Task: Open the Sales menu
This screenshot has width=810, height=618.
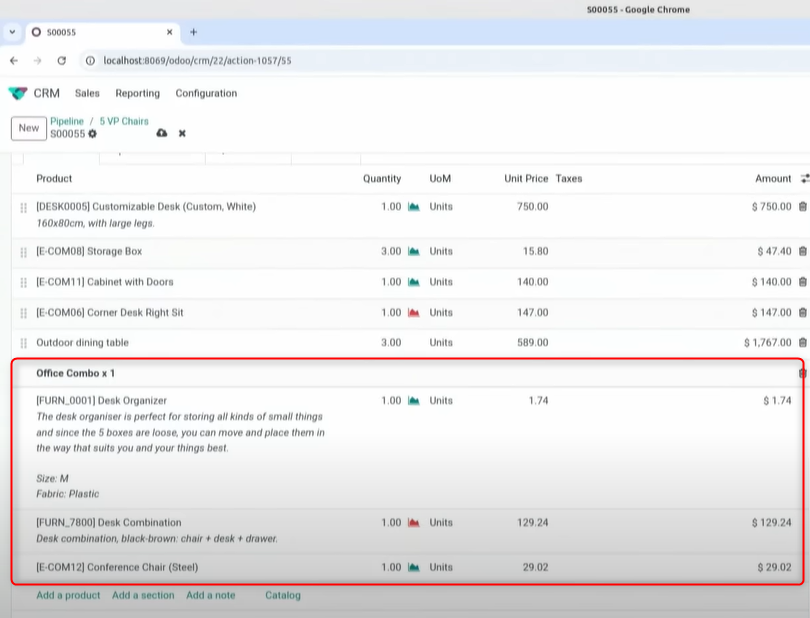Action: click(x=87, y=94)
